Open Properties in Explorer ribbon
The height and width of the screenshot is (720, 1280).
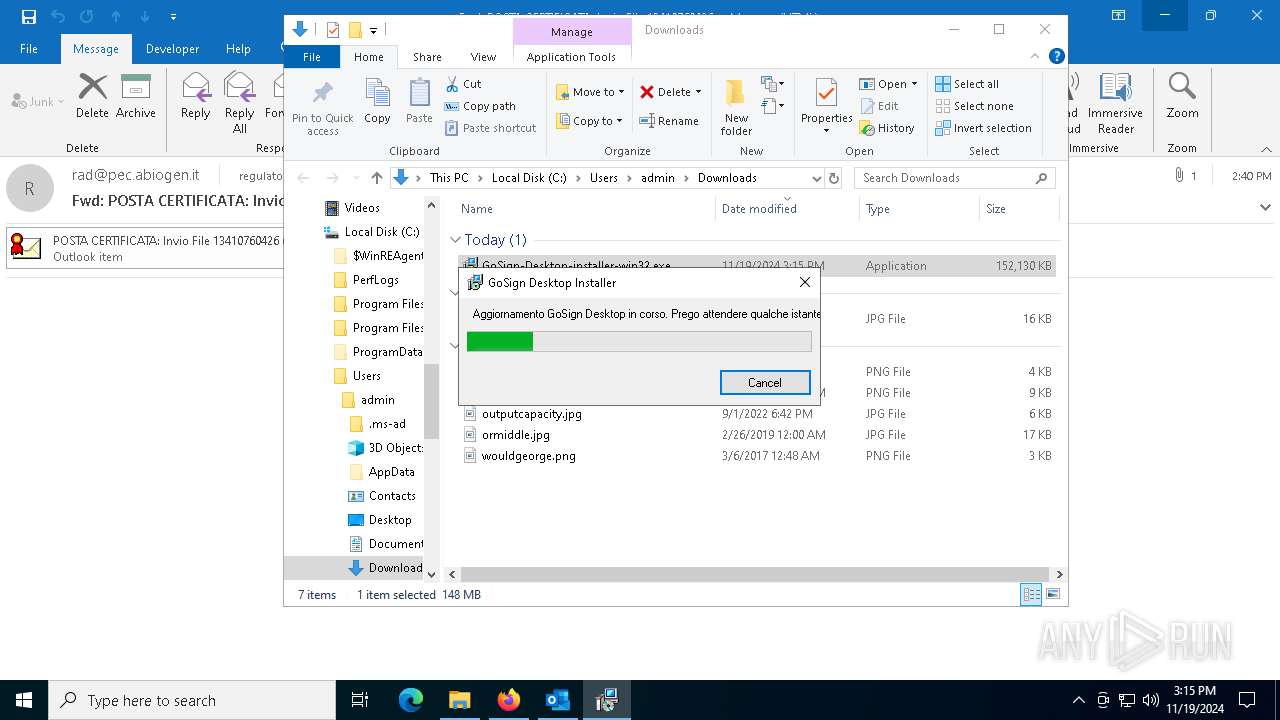pos(826,105)
